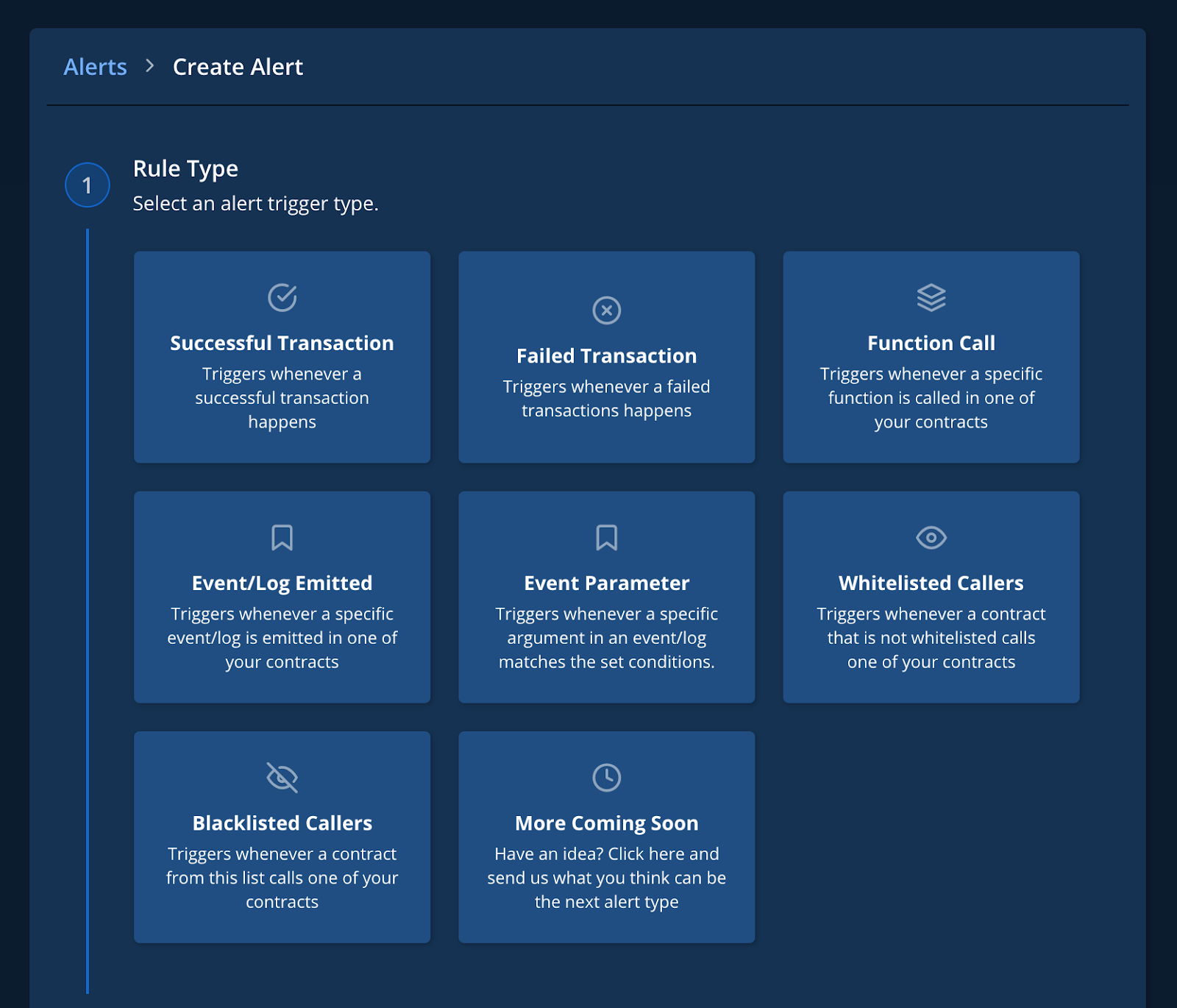Select the "Event/Log Emitted" title
This screenshot has width=1177, height=1008.
tap(282, 583)
